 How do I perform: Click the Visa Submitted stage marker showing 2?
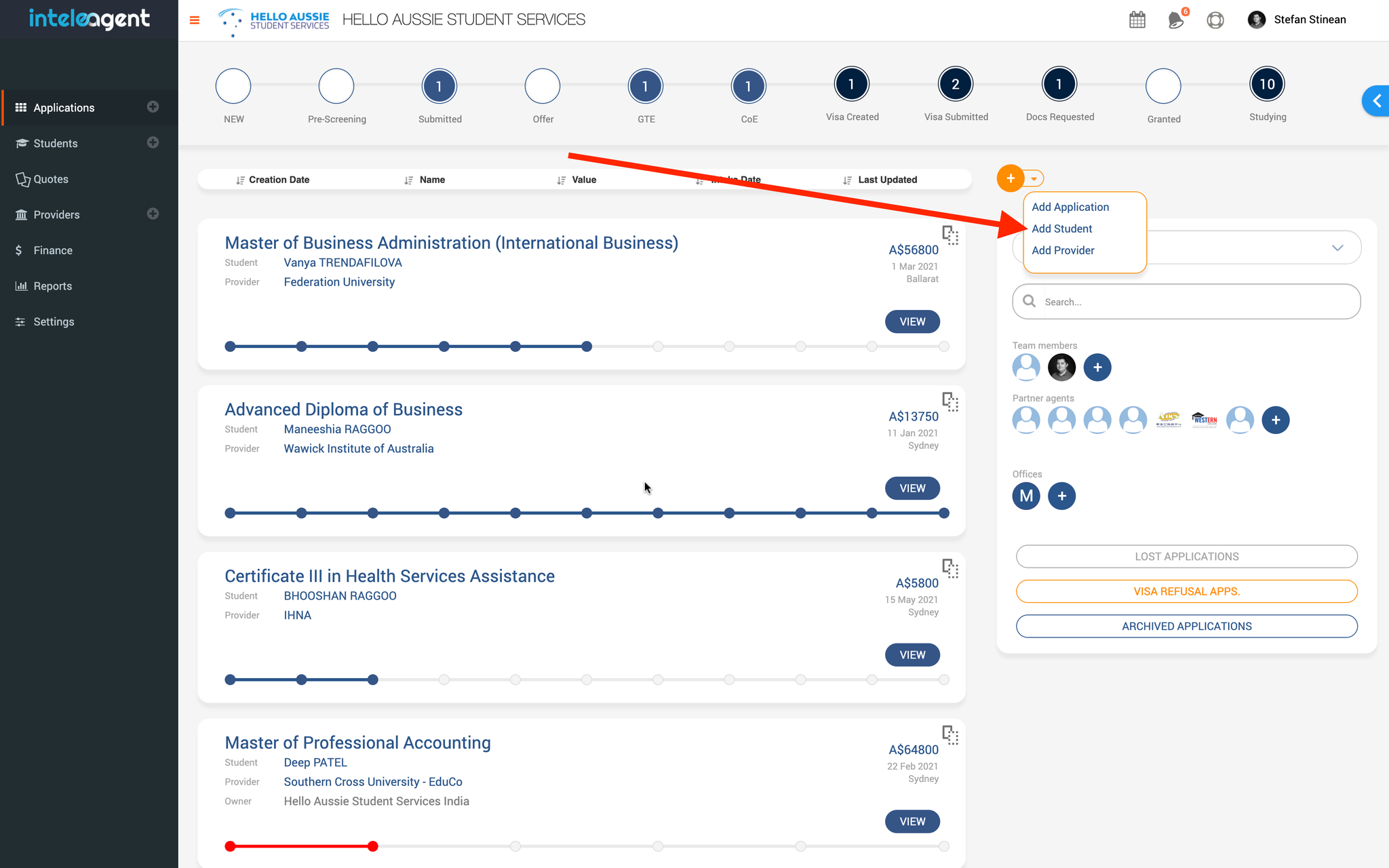tap(956, 84)
